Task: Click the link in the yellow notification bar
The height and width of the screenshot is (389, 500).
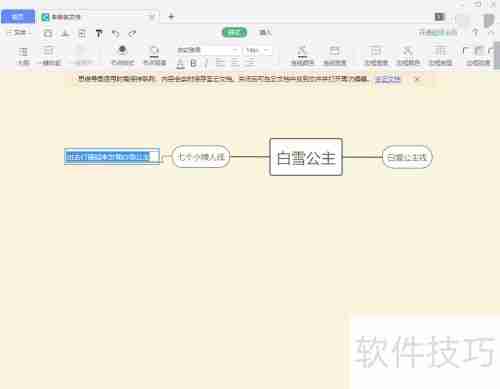Action: [388, 79]
